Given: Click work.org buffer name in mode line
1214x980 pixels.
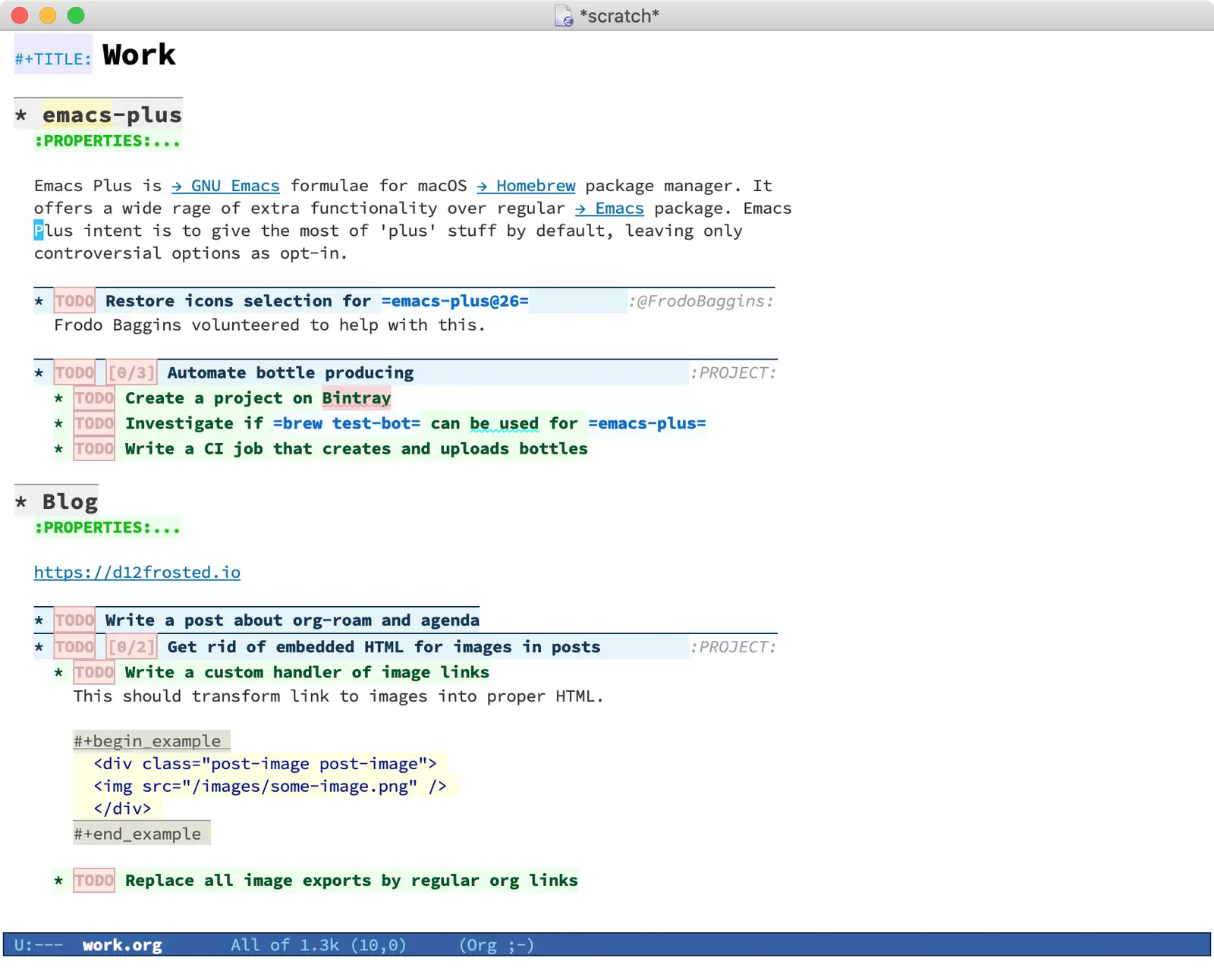Looking at the screenshot, I should 122,945.
